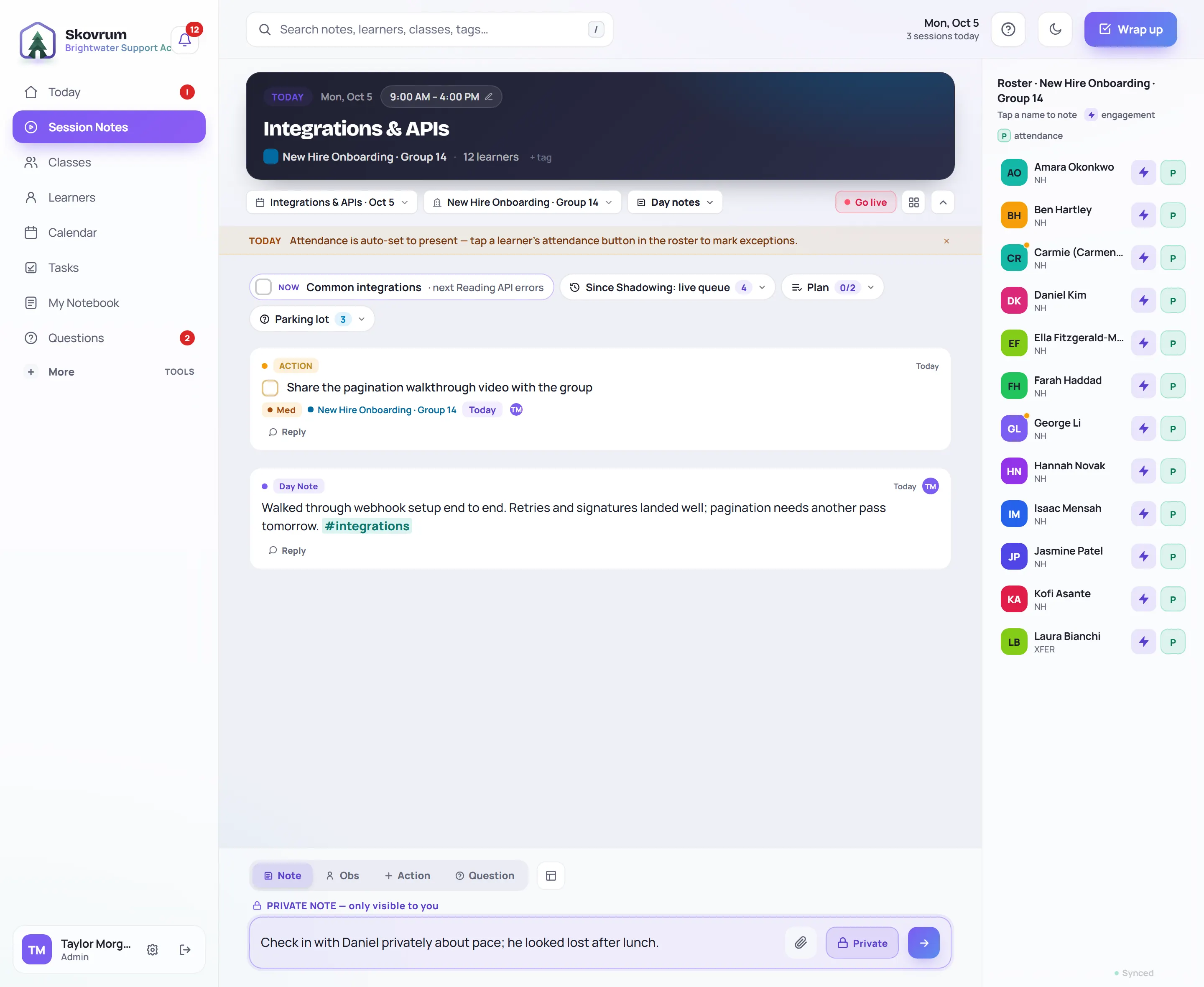Toggle attendance for Ben Hartley
The width and height of the screenshot is (1204, 987).
1173,215
